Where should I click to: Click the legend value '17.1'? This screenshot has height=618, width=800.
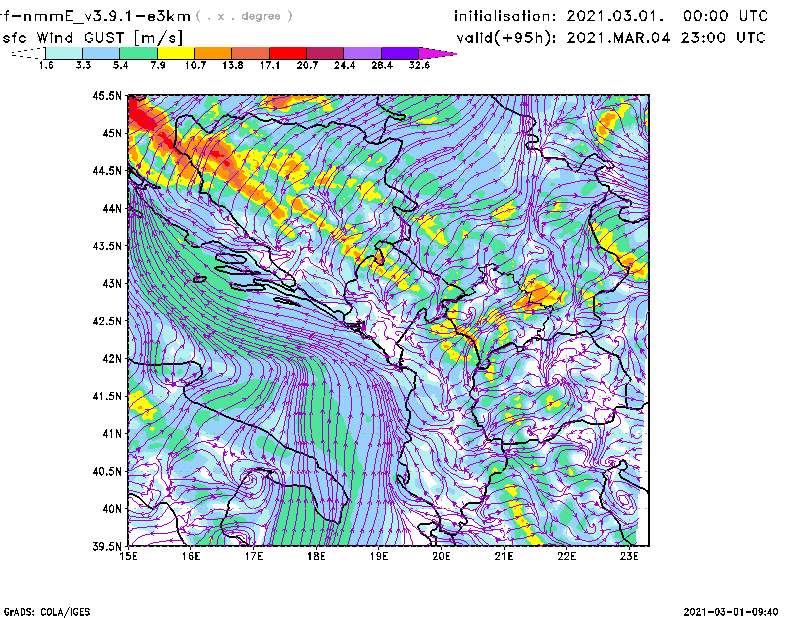pos(270,65)
